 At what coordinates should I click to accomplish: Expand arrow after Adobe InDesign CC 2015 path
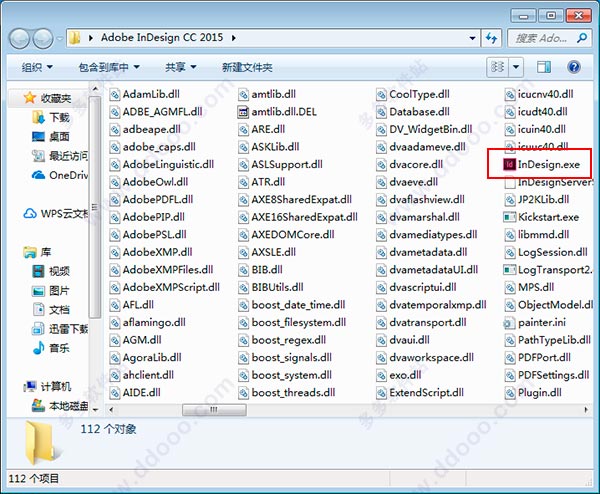point(233,38)
